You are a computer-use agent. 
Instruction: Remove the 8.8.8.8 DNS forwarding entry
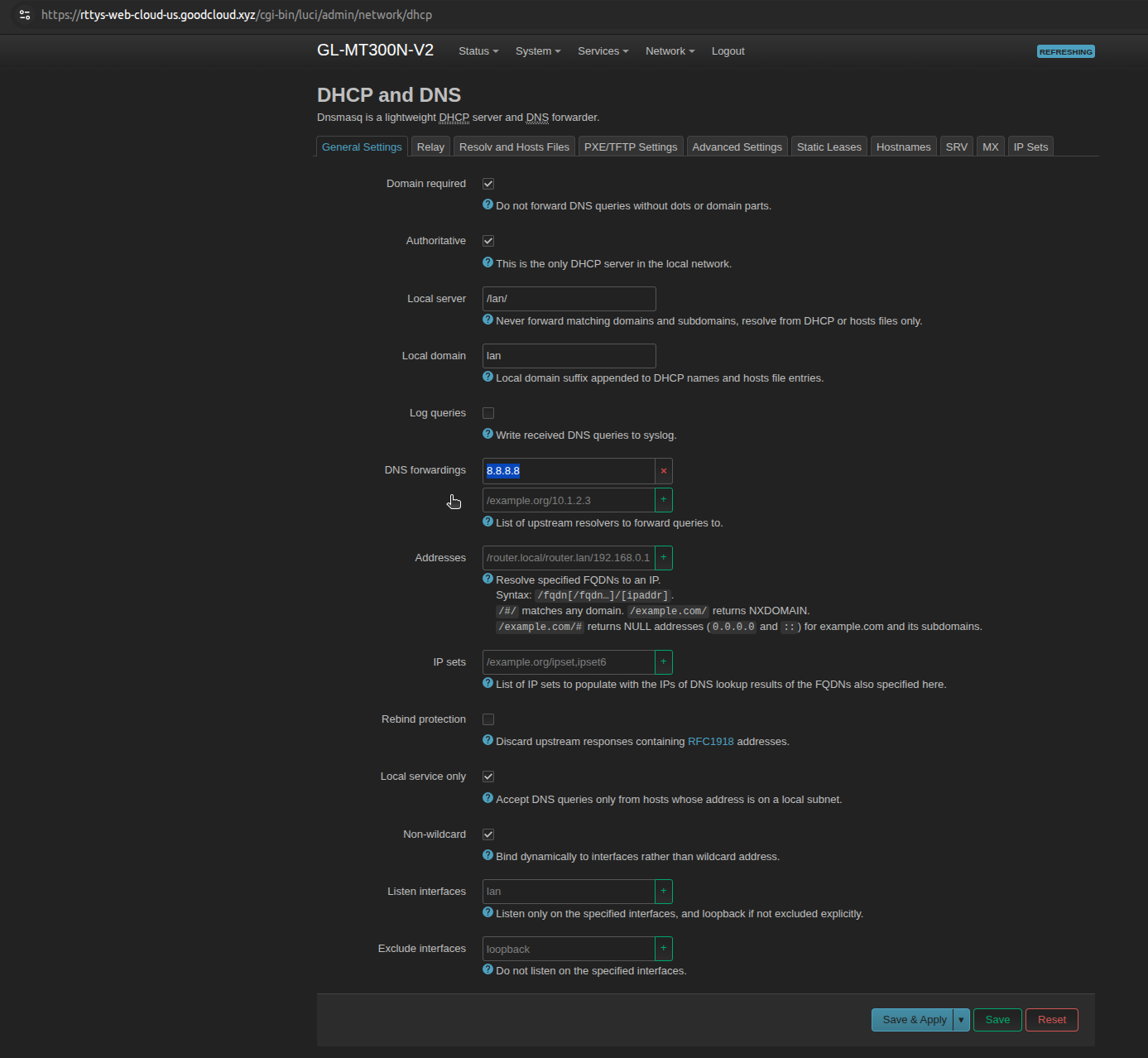663,471
